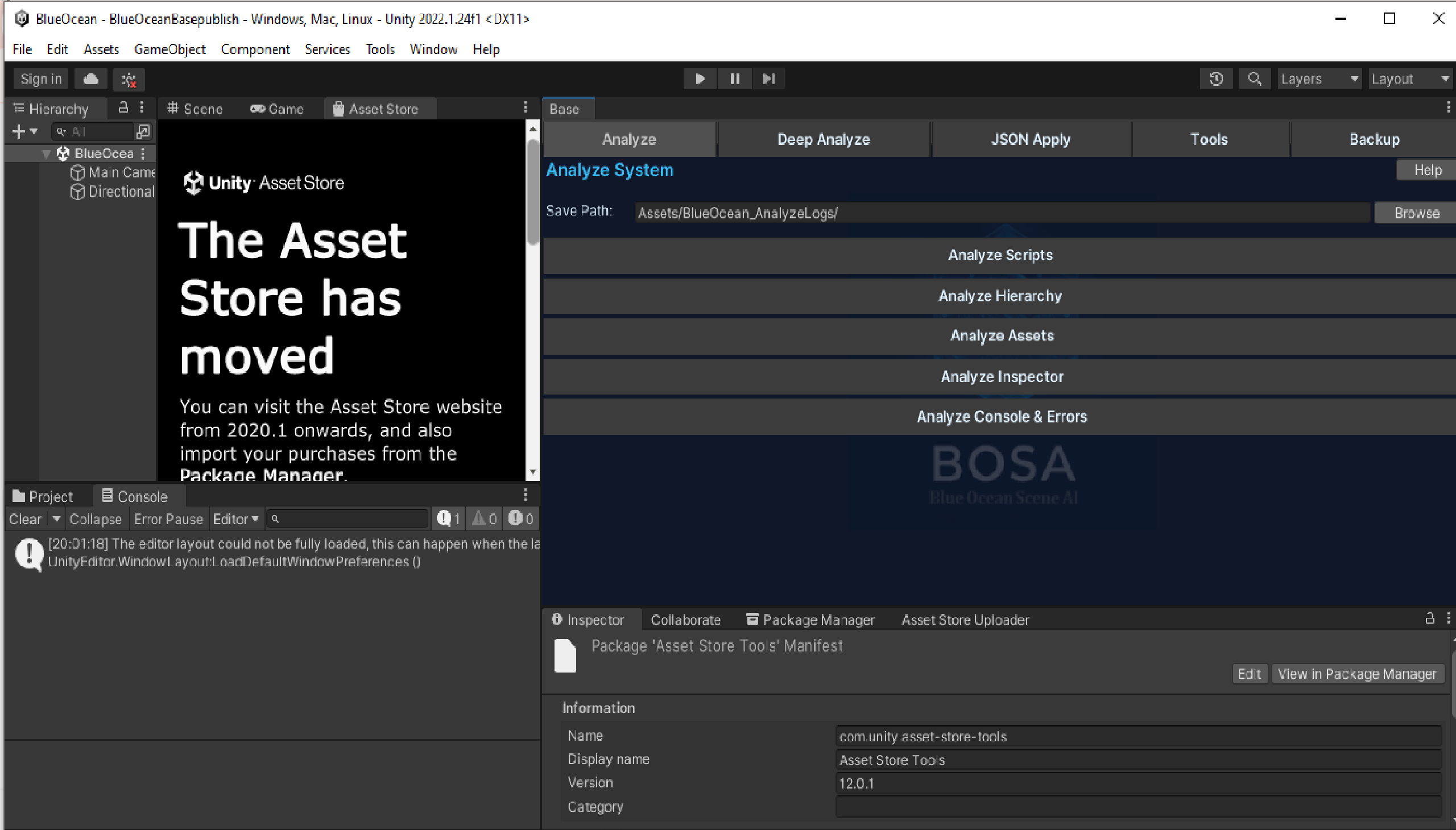Toggle Collapse in Console
Image resolution: width=1456 pixels, height=830 pixels.
[x=95, y=520]
